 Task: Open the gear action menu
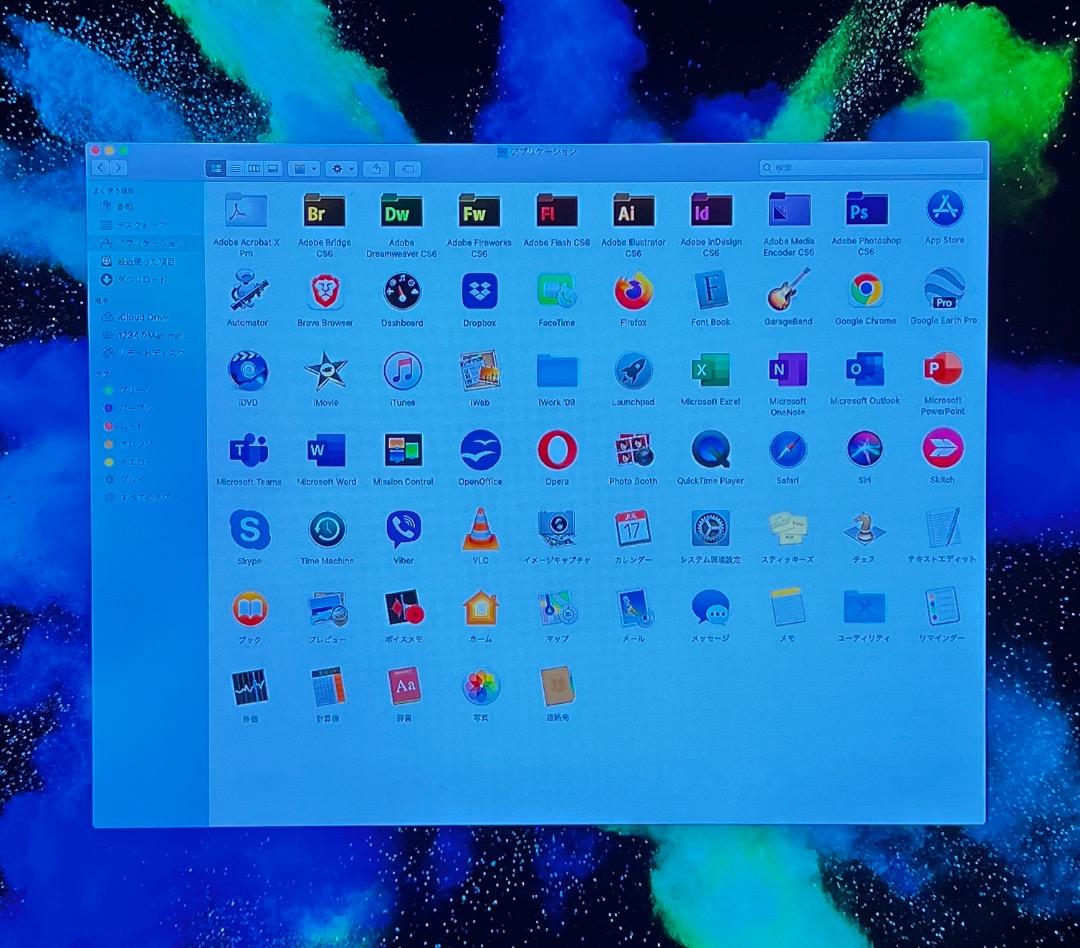[x=340, y=168]
